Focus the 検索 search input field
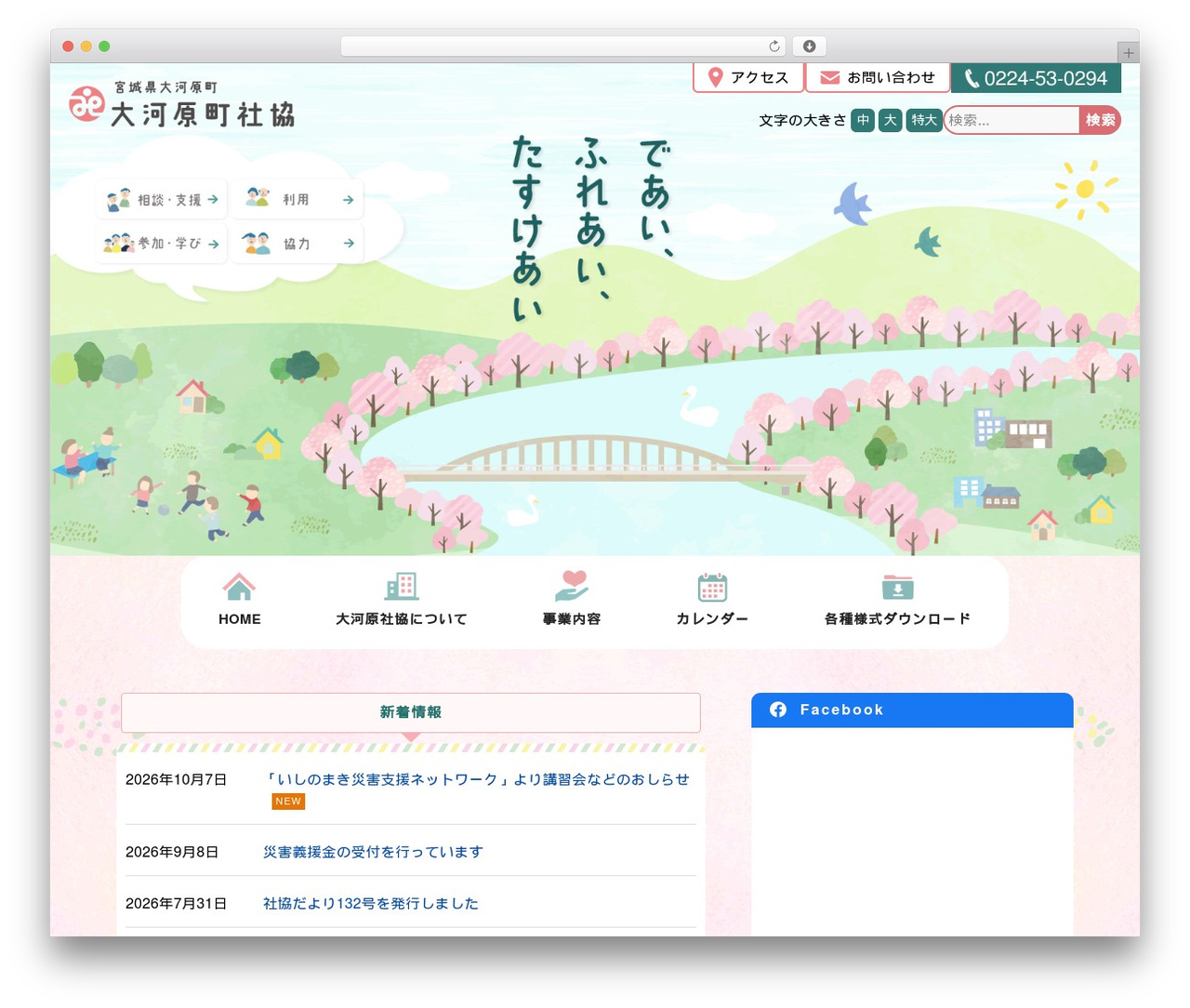 1011,120
